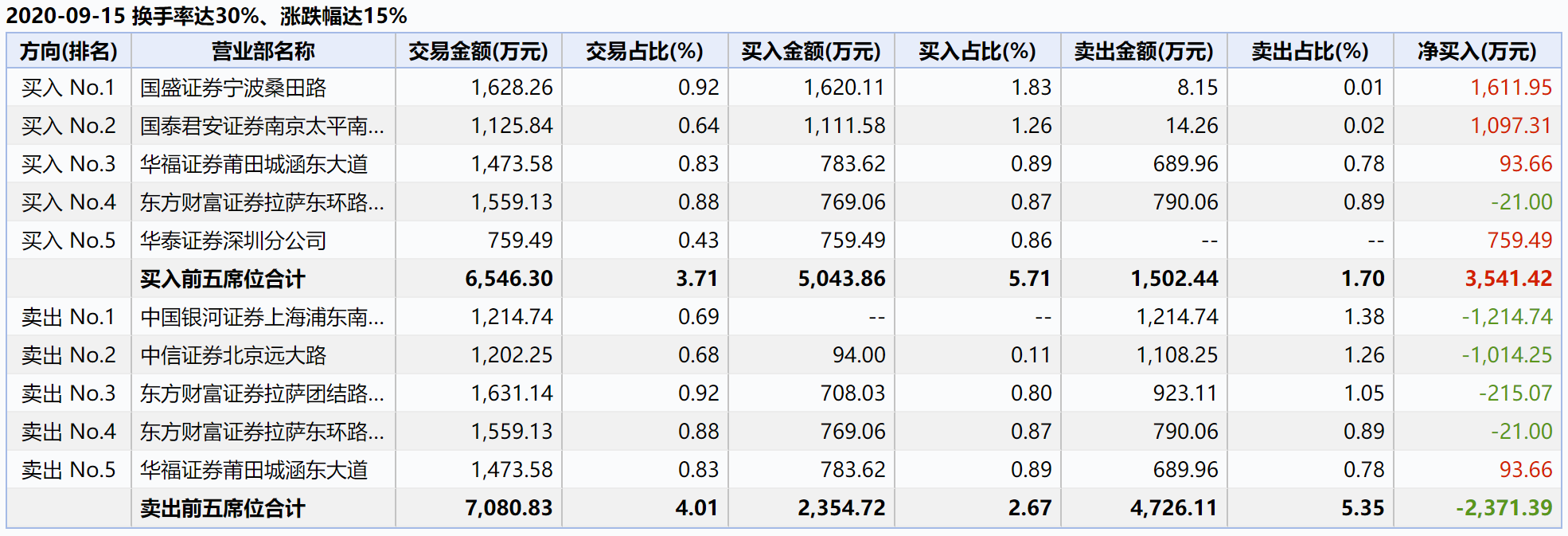Click the net total -2,371.39
Image resolution: width=1568 pixels, height=536 pixels.
(x=1504, y=508)
